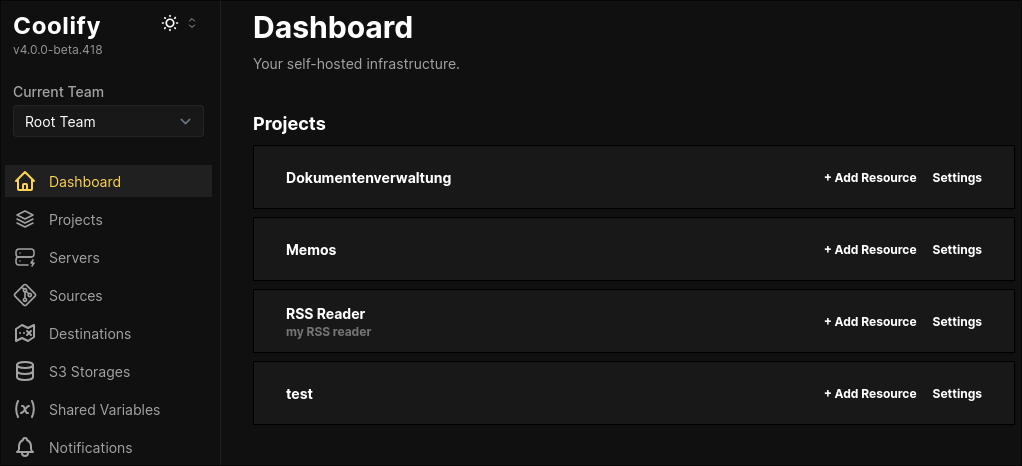Screen dimensions: 1022x466
Task: Click the Notifications bell icon
Action: pos(25,448)
